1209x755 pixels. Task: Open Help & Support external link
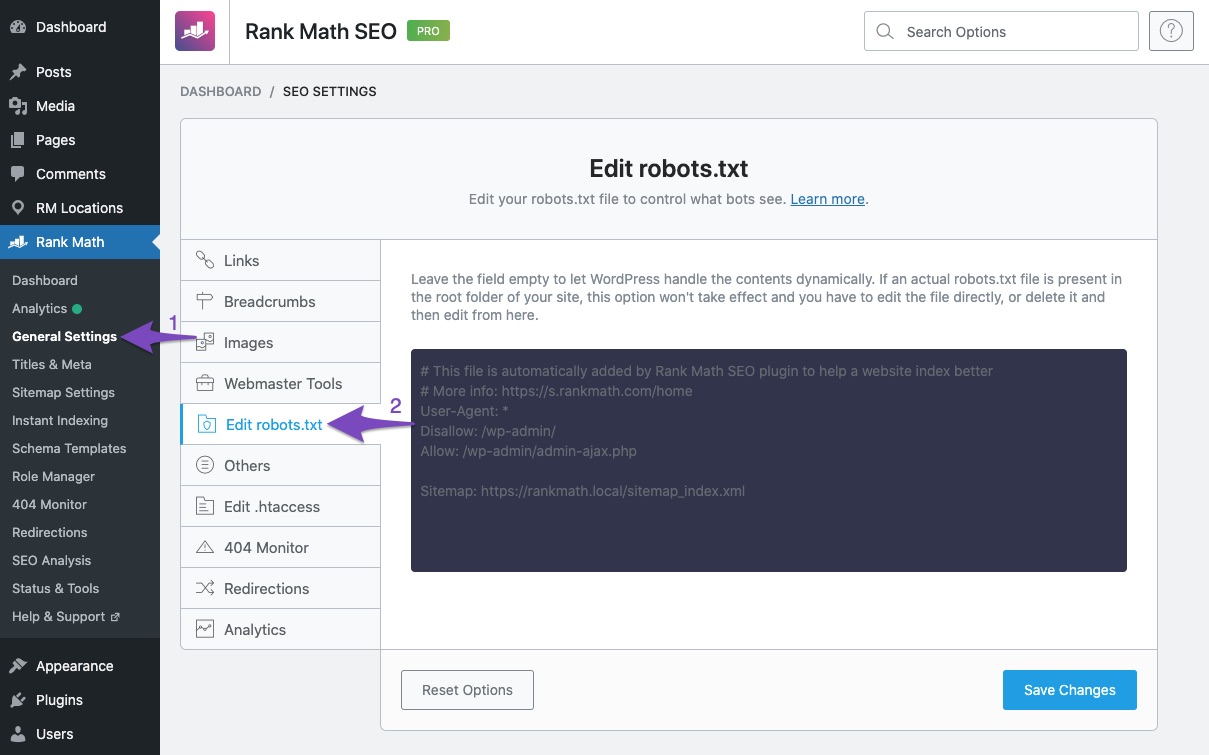(66, 617)
